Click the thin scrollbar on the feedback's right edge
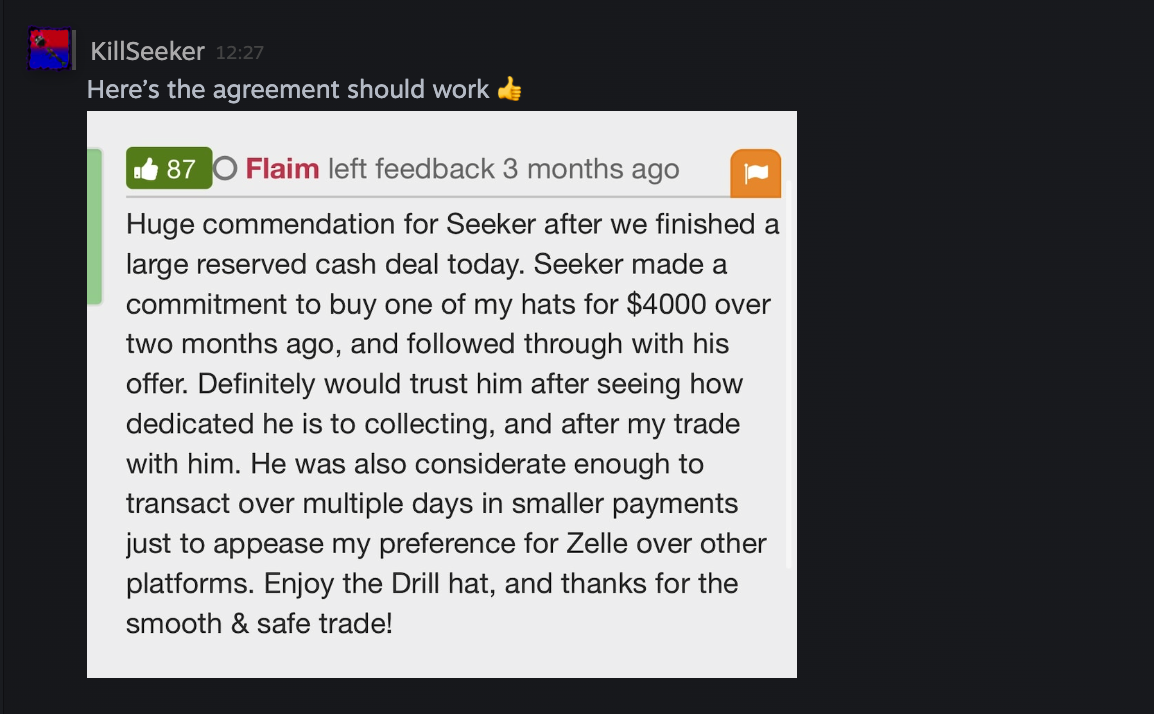The height and width of the screenshot is (714, 1154). click(788, 374)
